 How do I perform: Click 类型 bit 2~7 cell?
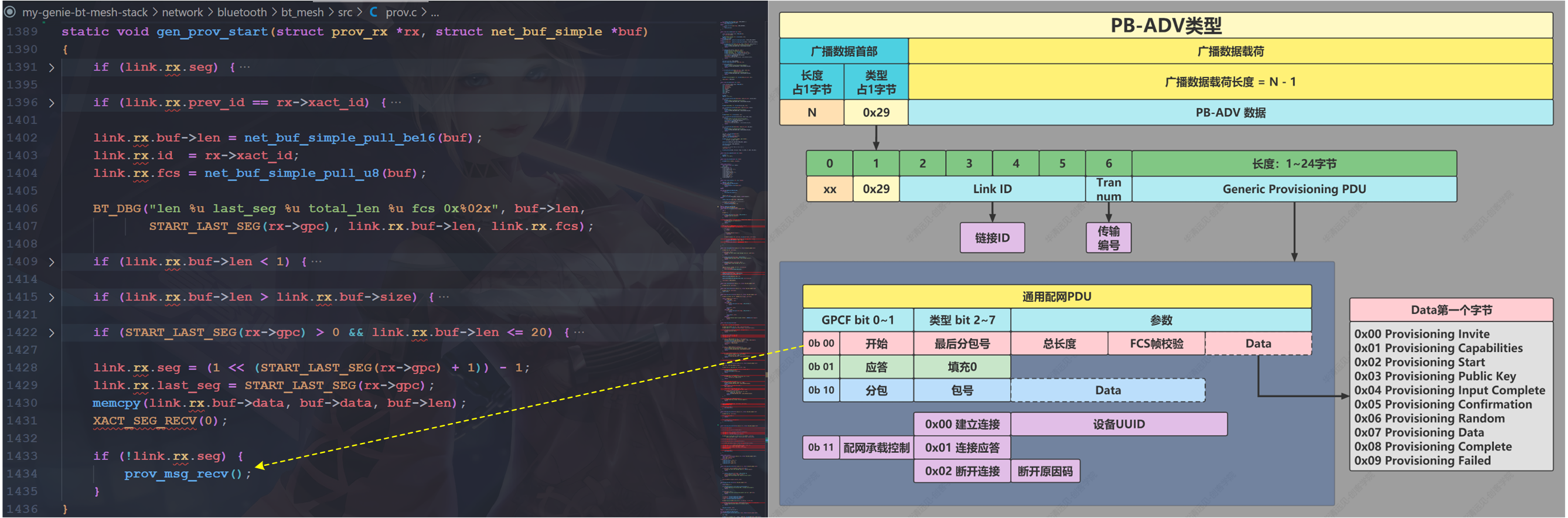pyautogui.click(x=962, y=320)
